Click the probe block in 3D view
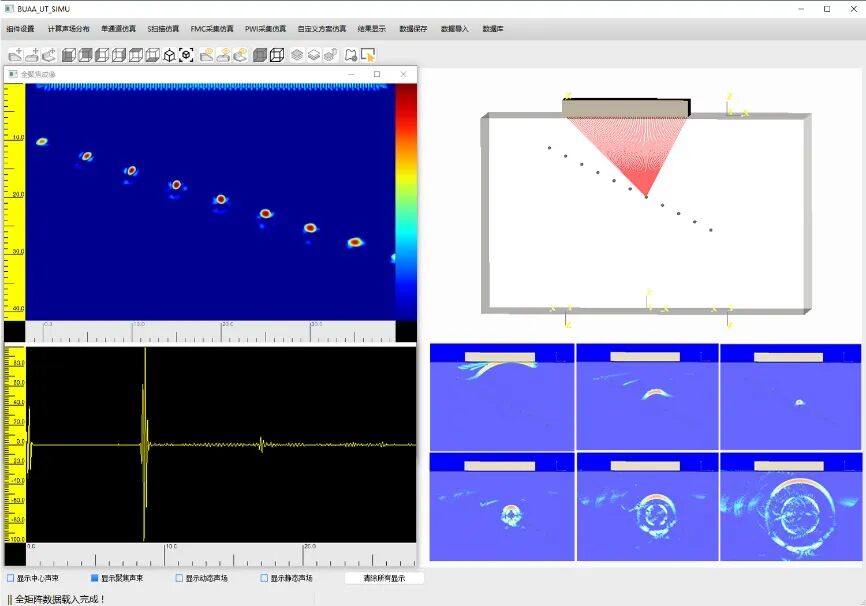The height and width of the screenshot is (606, 866). (x=626, y=108)
